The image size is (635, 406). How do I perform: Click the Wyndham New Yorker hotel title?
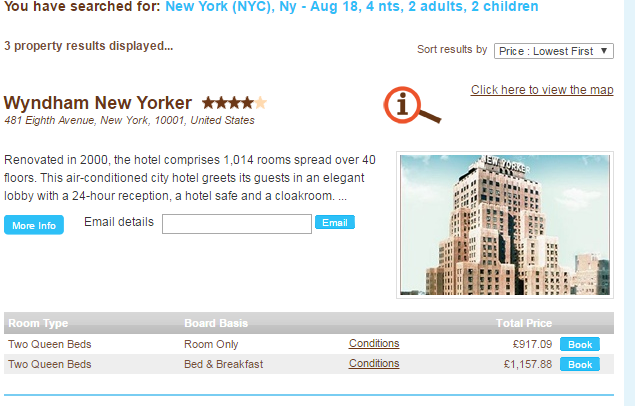98,103
